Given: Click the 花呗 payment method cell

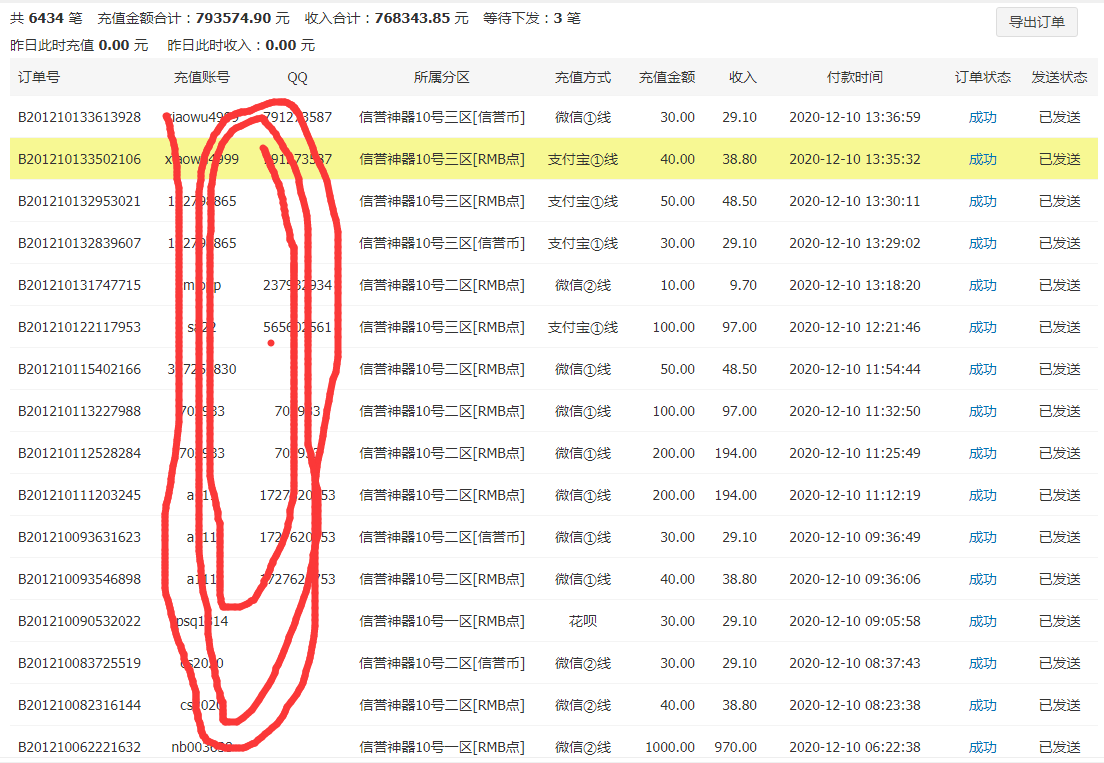Looking at the screenshot, I should coord(583,620).
